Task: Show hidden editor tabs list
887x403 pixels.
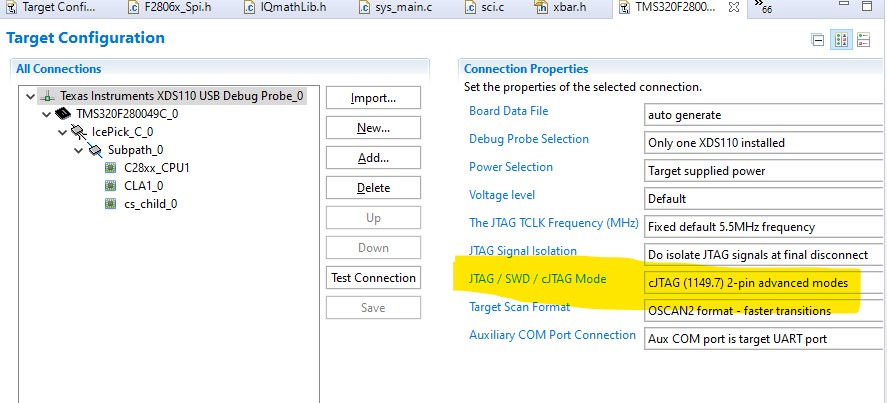Action: tap(766, 10)
